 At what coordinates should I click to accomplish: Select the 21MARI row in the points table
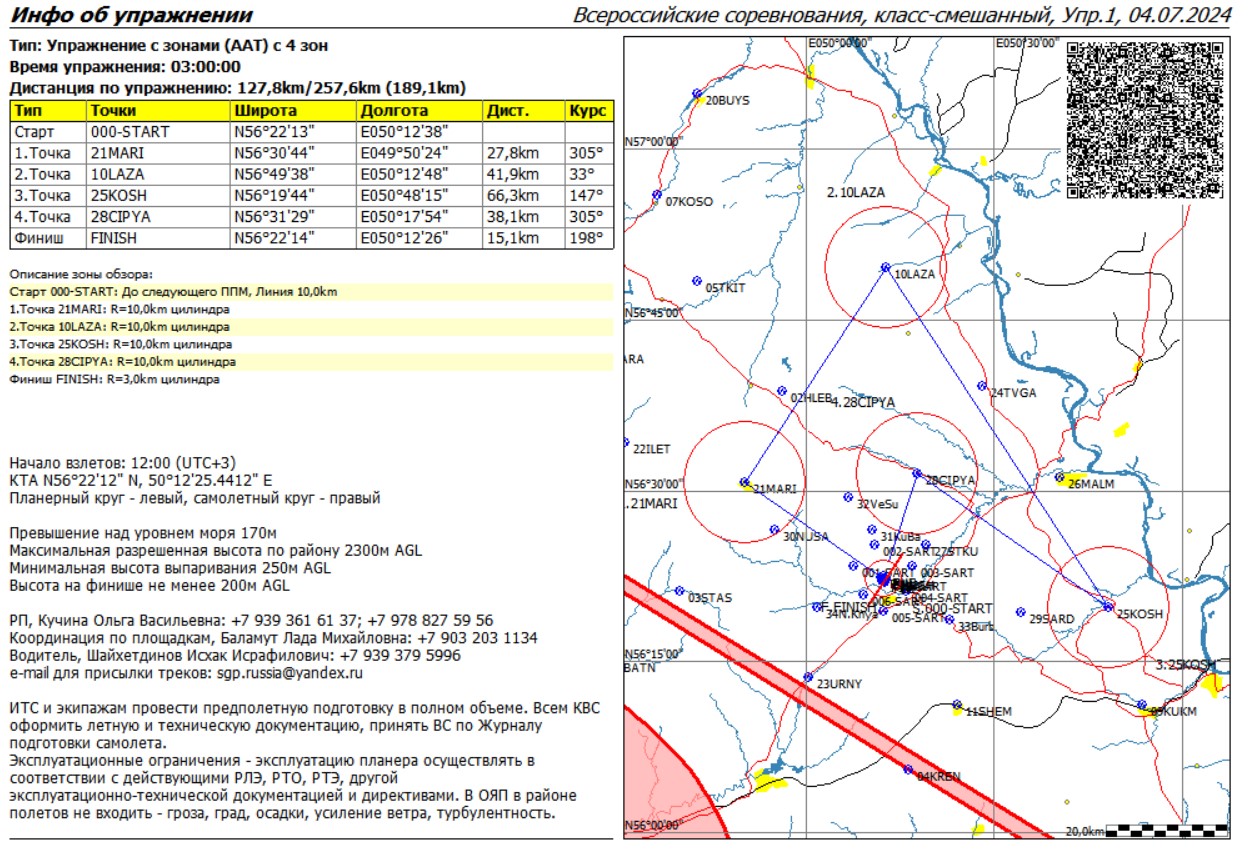click(x=310, y=153)
